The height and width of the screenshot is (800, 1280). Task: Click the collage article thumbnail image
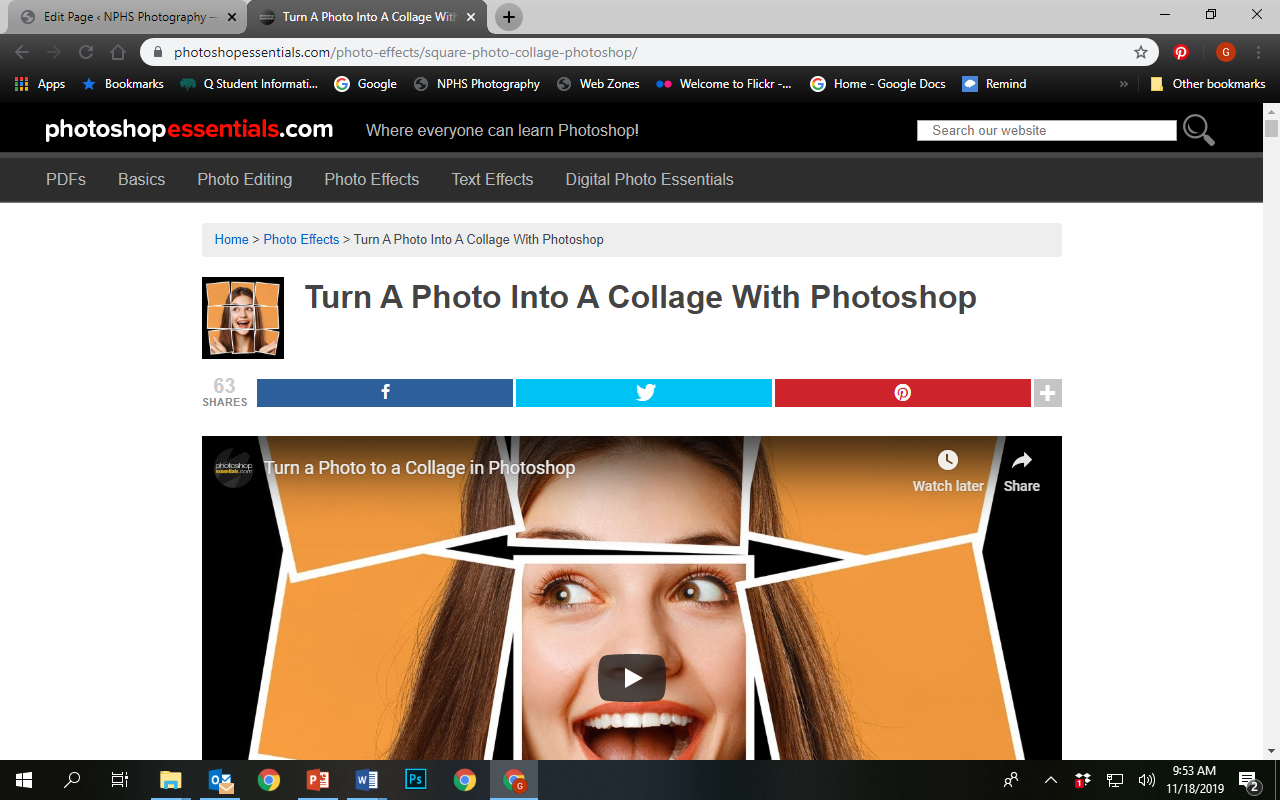243,318
